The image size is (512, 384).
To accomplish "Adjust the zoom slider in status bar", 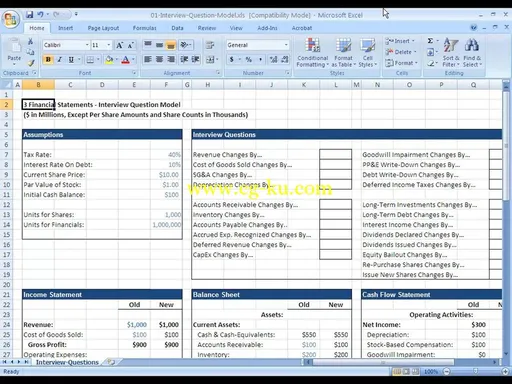I will (476, 371).
